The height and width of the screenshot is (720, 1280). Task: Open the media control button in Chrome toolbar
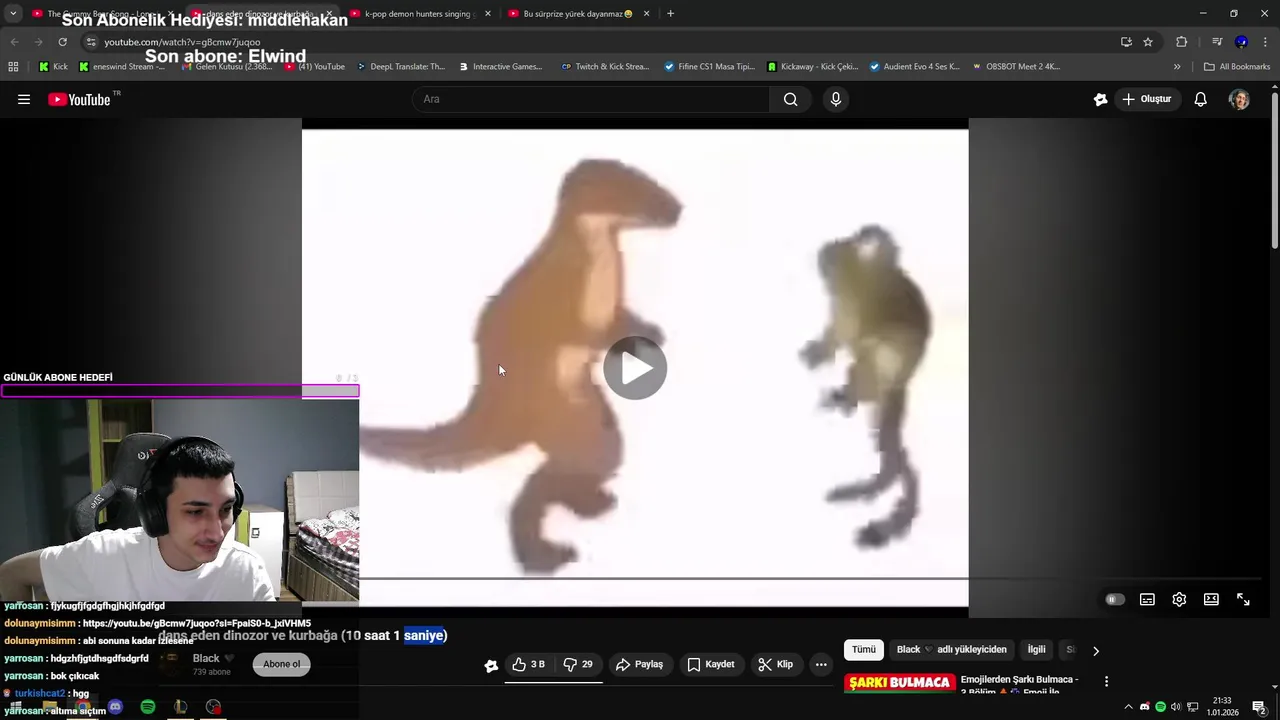click(x=1217, y=42)
